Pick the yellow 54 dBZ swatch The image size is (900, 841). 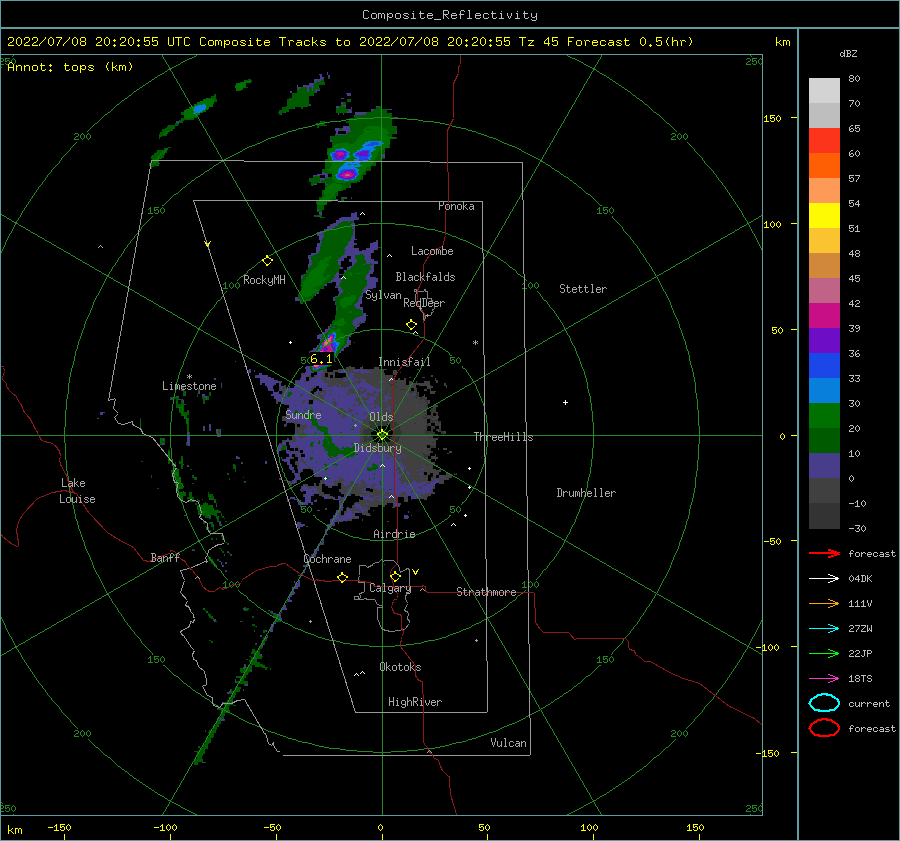point(824,216)
